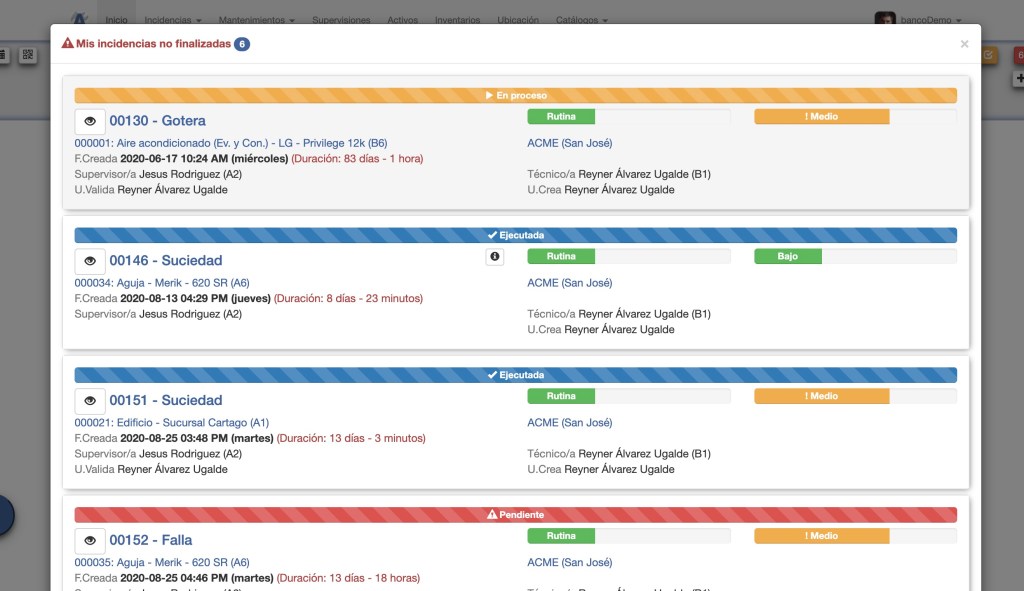The image size is (1024, 591).
Task: Click the Bajo priority bar on 00146
Action: pyautogui.click(x=788, y=257)
